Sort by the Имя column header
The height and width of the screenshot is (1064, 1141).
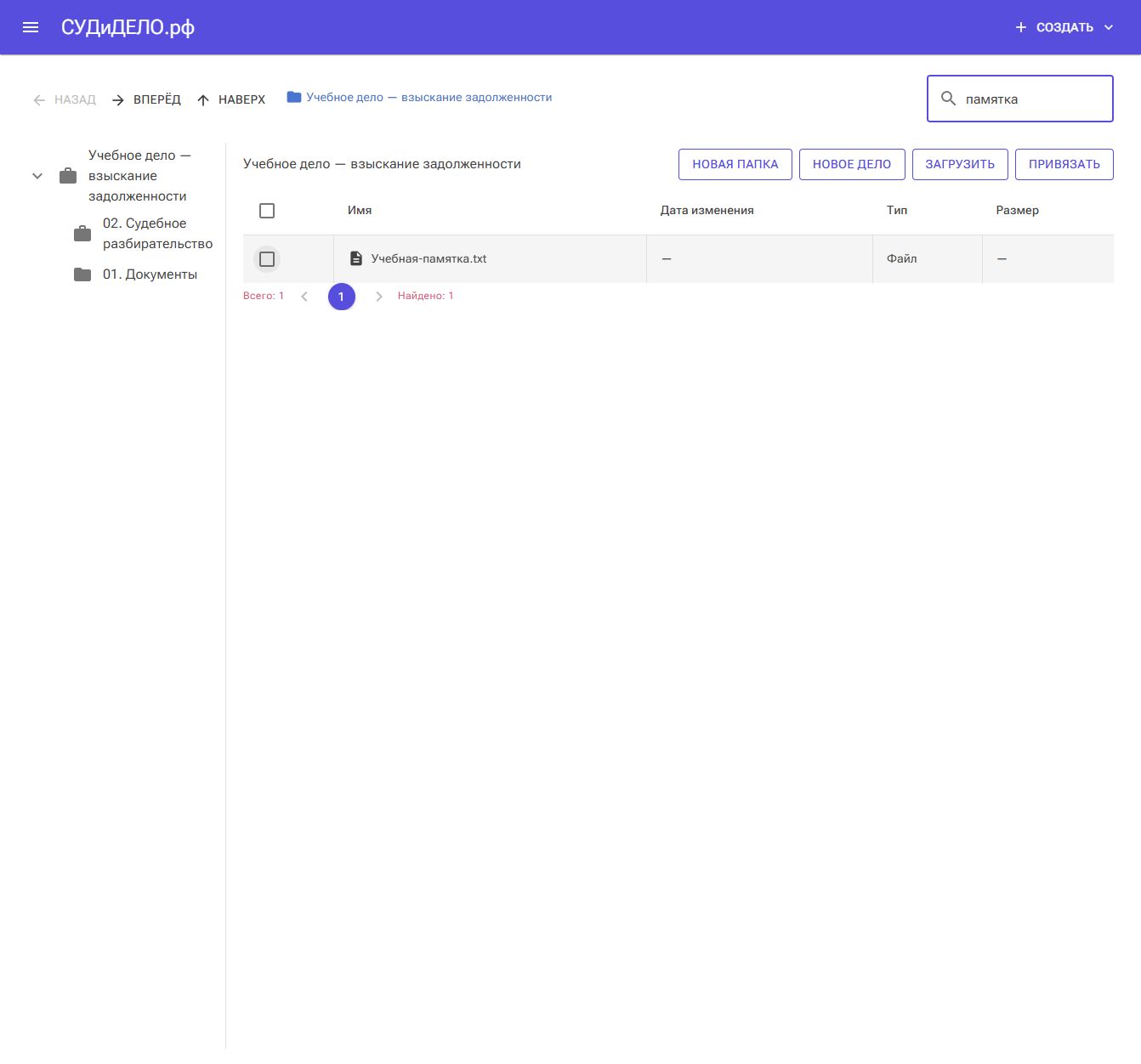coord(360,210)
